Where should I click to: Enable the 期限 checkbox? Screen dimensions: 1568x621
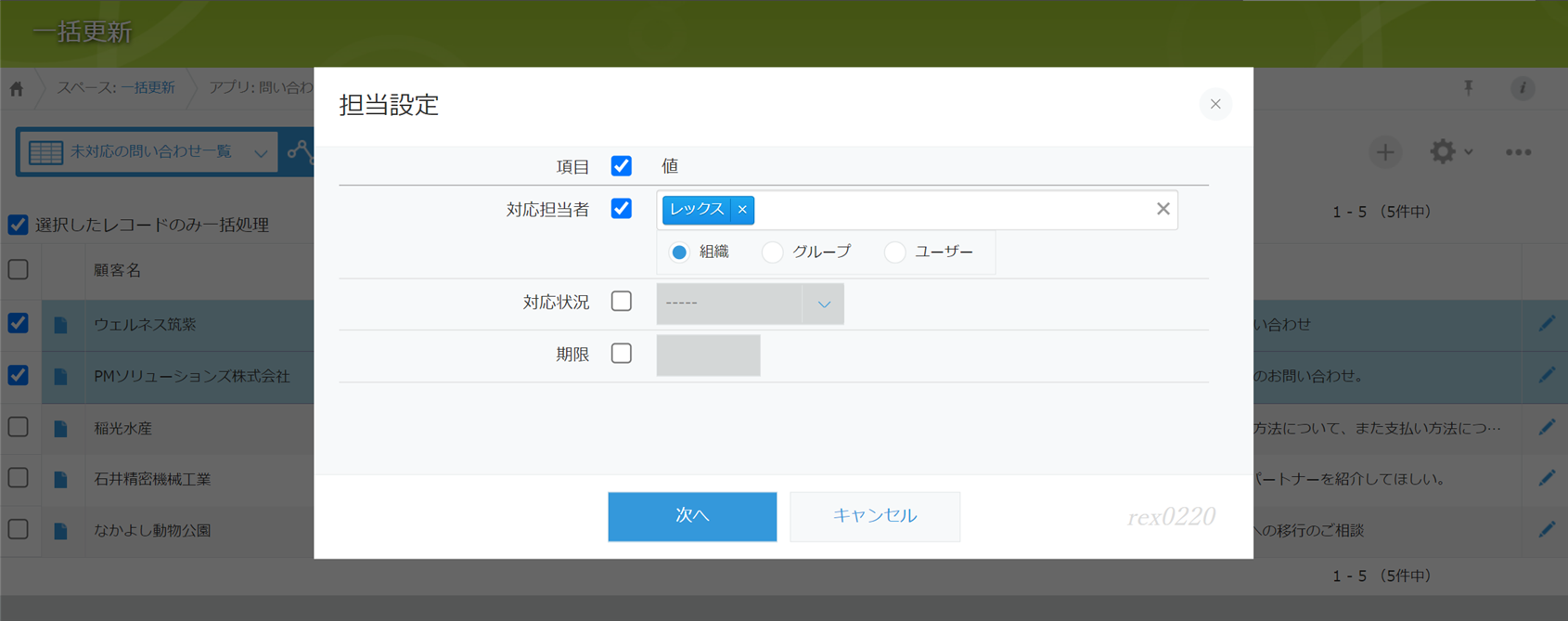pyautogui.click(x=622, y=354)
